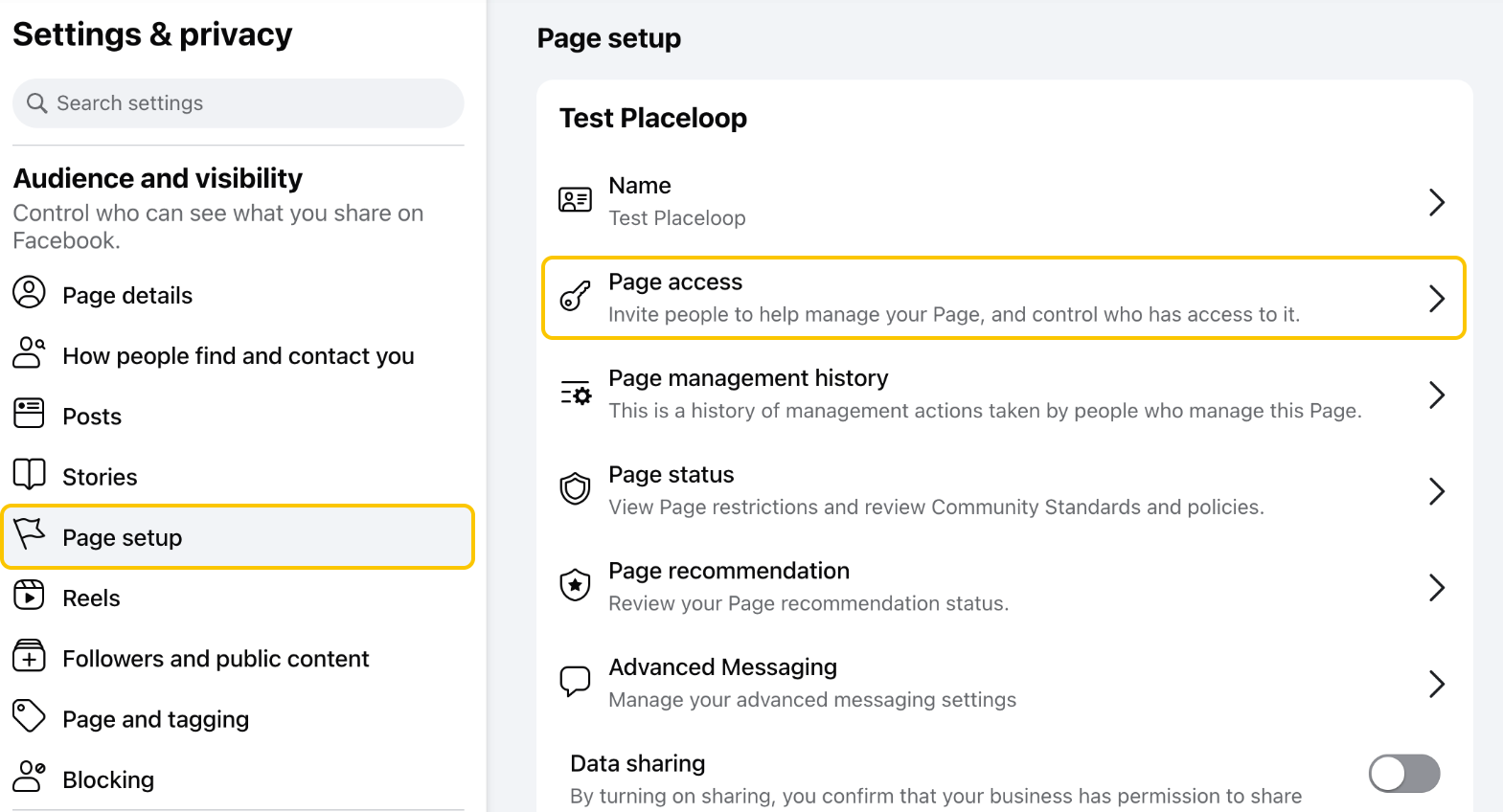Click the Page setup flag icon
Image resolution: width=1503 pixels, height=812 pixels.
30,534
